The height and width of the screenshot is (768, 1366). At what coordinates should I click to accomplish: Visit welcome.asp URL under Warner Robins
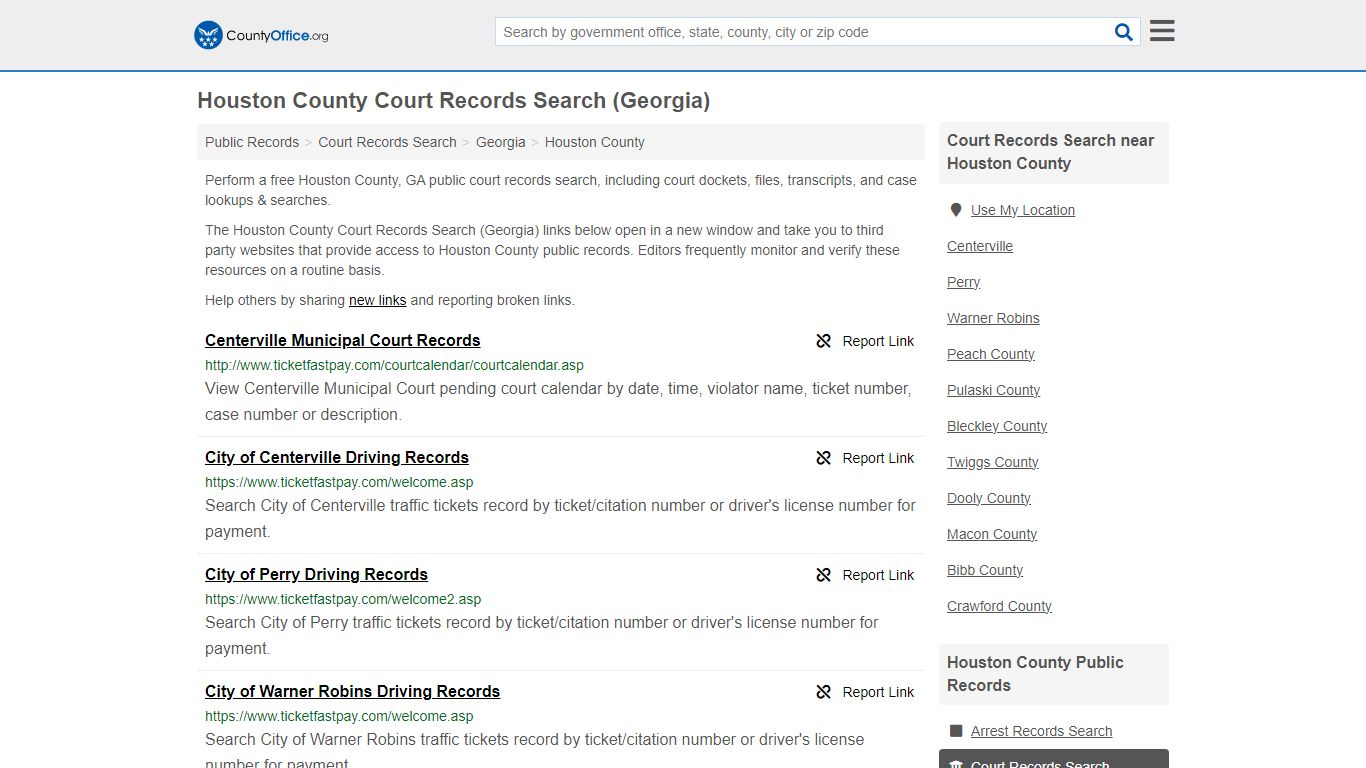(339, 716)
